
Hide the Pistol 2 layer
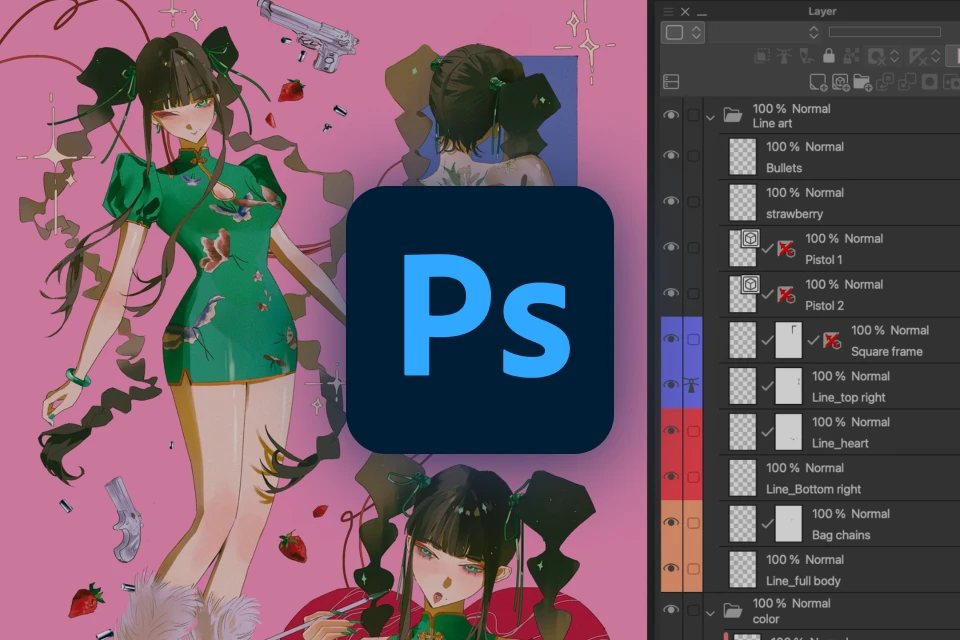coord(671,293)
